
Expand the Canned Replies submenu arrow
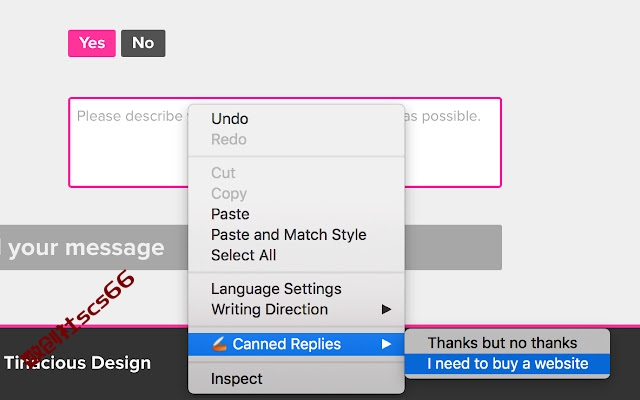click(x=386, y=344)
